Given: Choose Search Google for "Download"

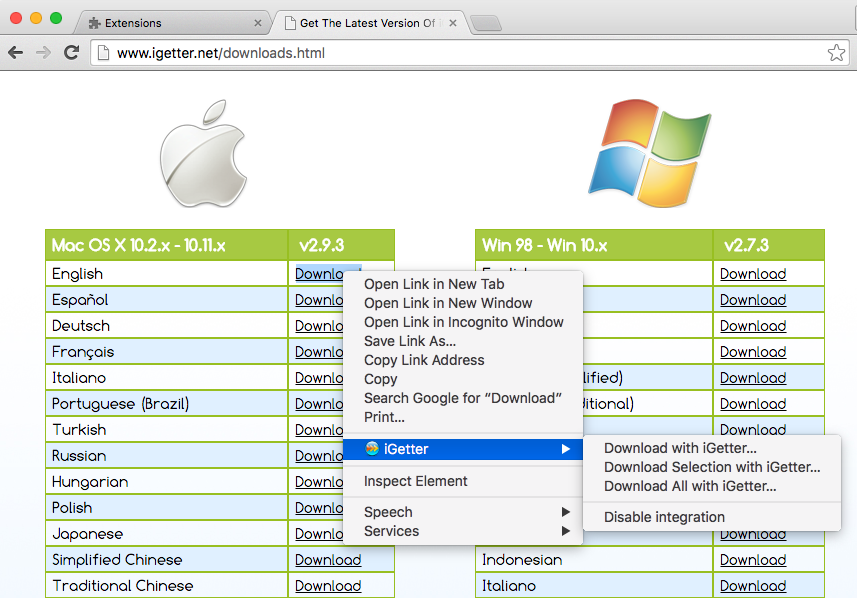Looking at the screenshot, I should (x=462, y=398).
